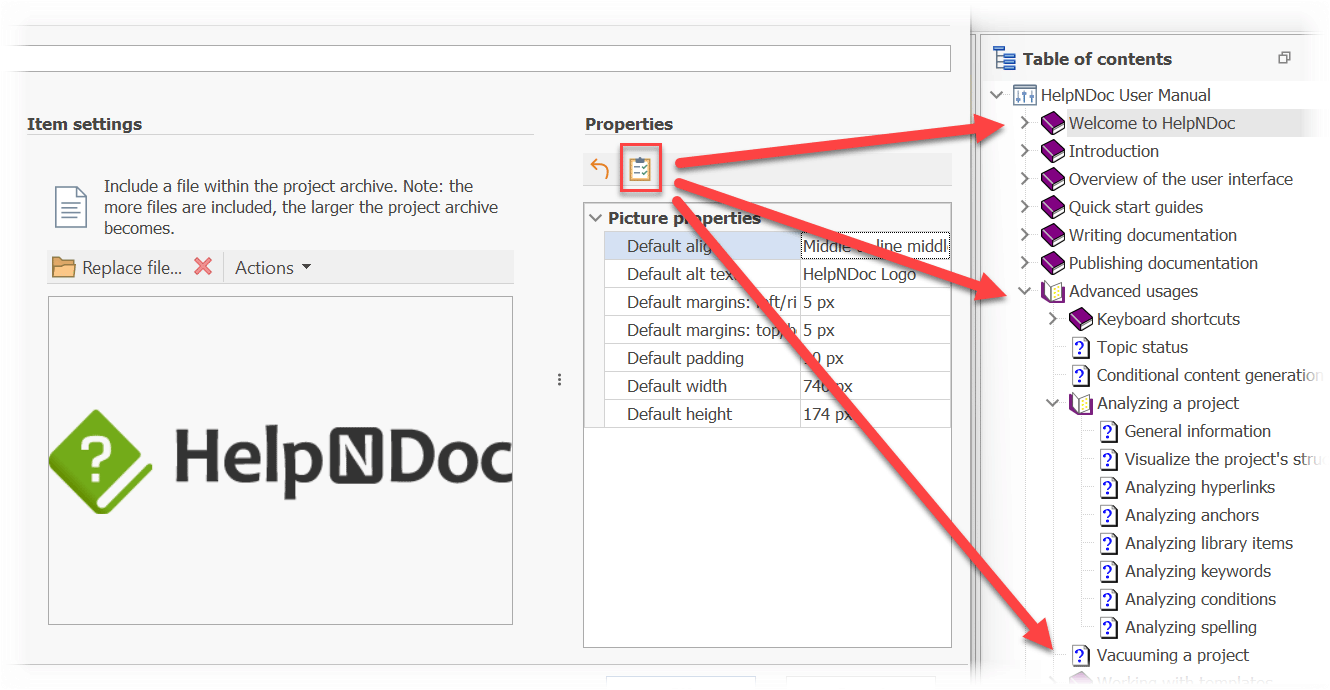This screenshot has width=1330, height=690.
Task: Click the document icon in Item settings
Action: (71, 206)
